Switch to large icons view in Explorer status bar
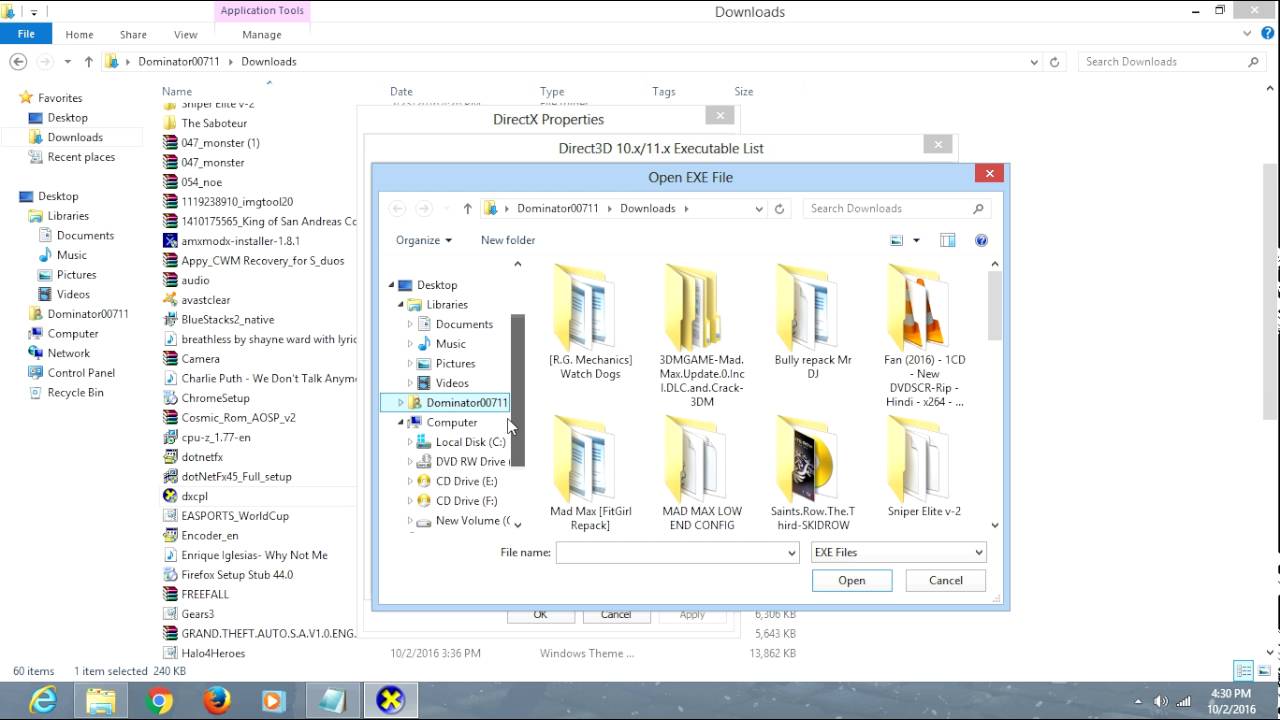The width and height of the screenshot is (1280, 720). tap(1265, 671)
